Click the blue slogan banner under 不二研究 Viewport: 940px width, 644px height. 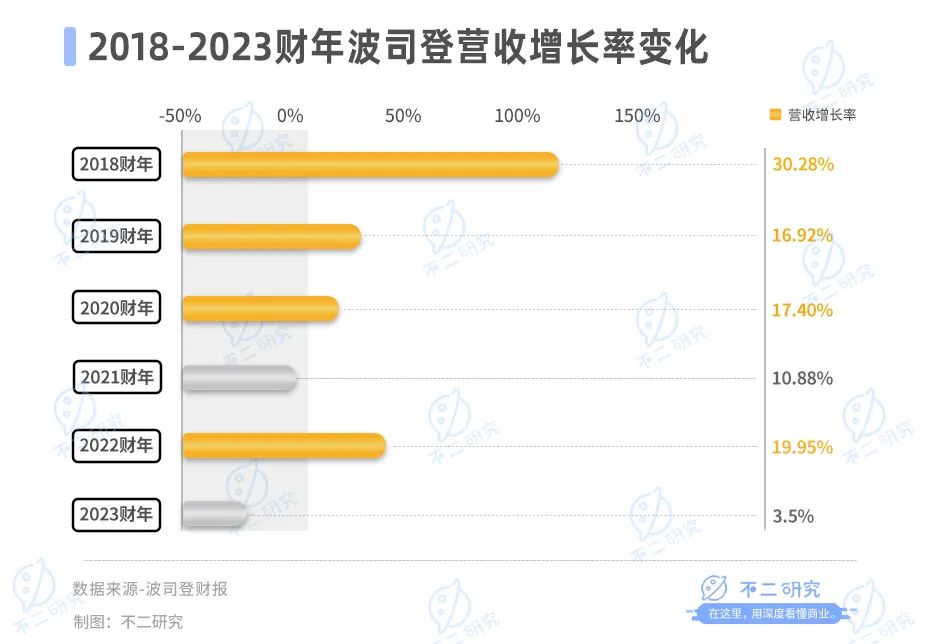[x=770, y=613]
